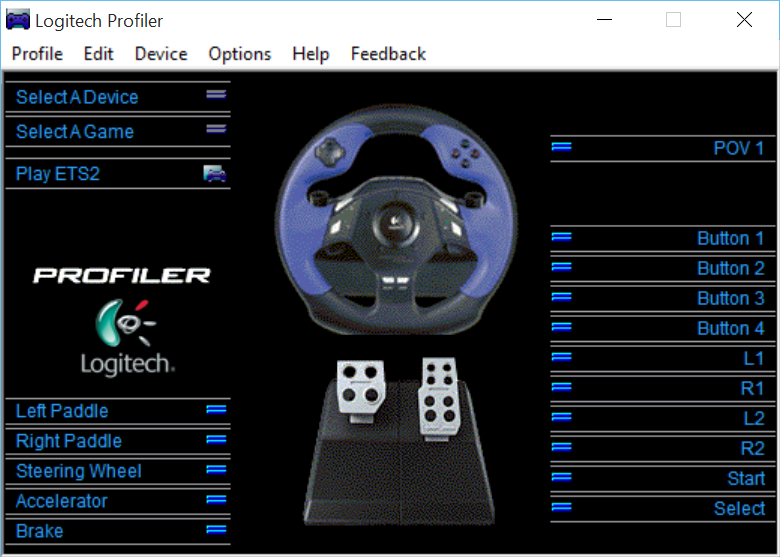Click the gamepad icon beside Play ETS2
This screenshot has width=780, height=557.
(x=215, y=174)
